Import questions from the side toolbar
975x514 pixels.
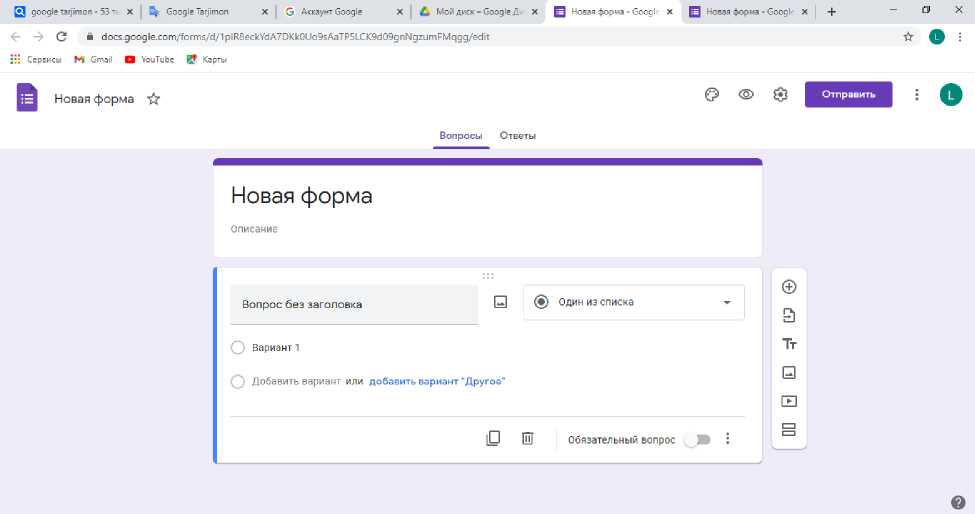tap(789, 315)
